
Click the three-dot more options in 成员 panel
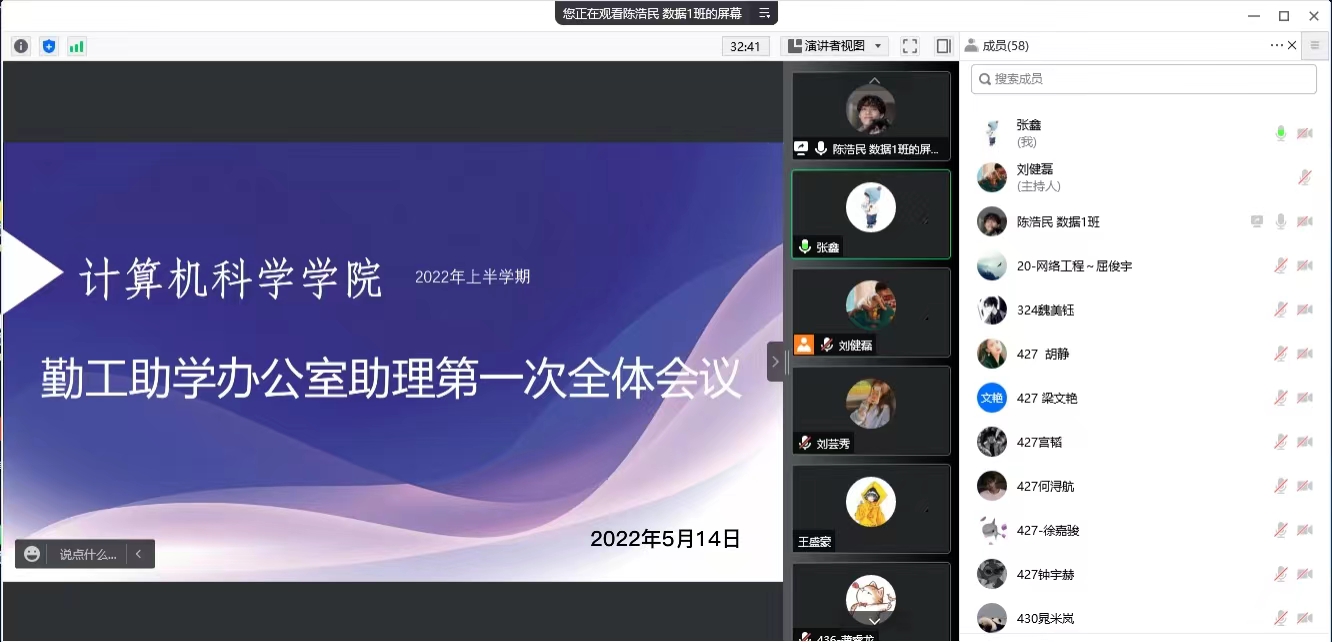pos(1276,46)
